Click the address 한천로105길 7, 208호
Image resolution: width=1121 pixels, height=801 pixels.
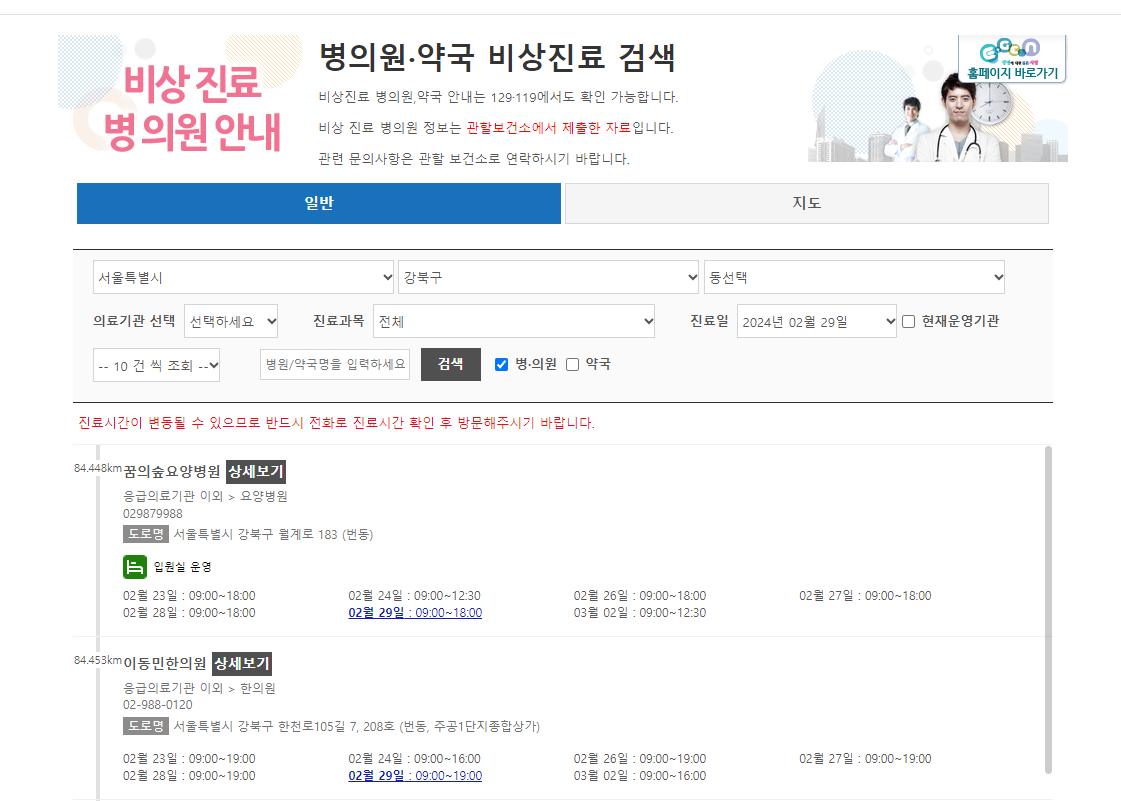357,726
